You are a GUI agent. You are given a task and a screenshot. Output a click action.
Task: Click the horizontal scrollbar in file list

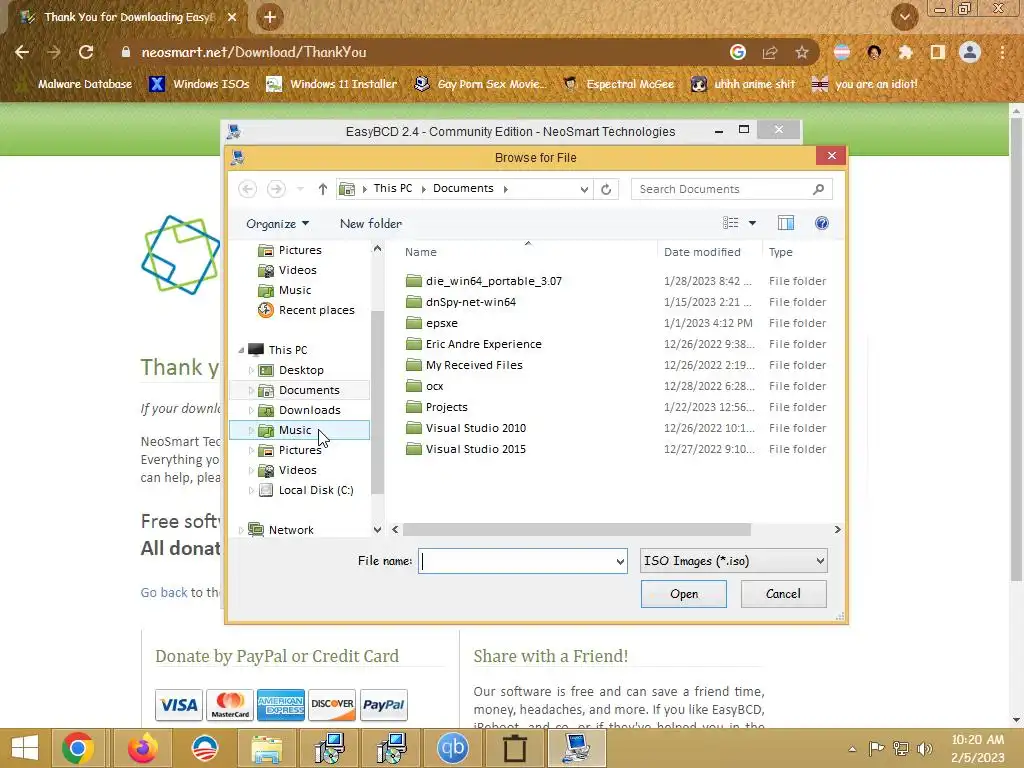point(577,530)
